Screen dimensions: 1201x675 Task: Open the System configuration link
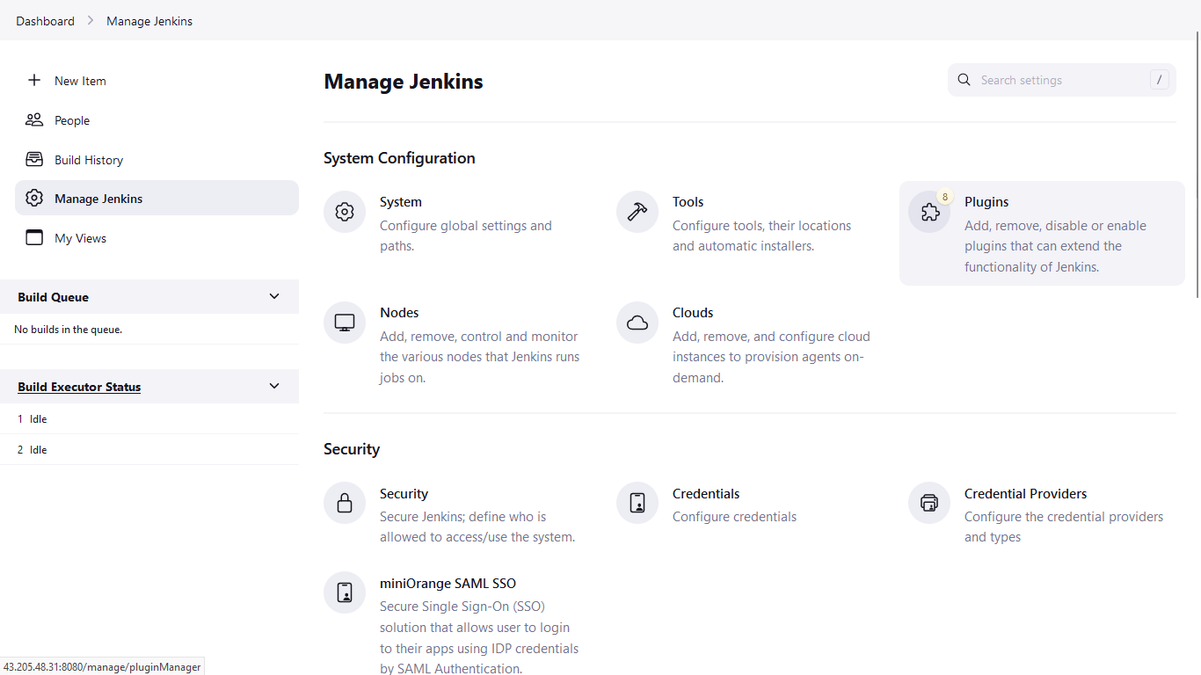401,202
